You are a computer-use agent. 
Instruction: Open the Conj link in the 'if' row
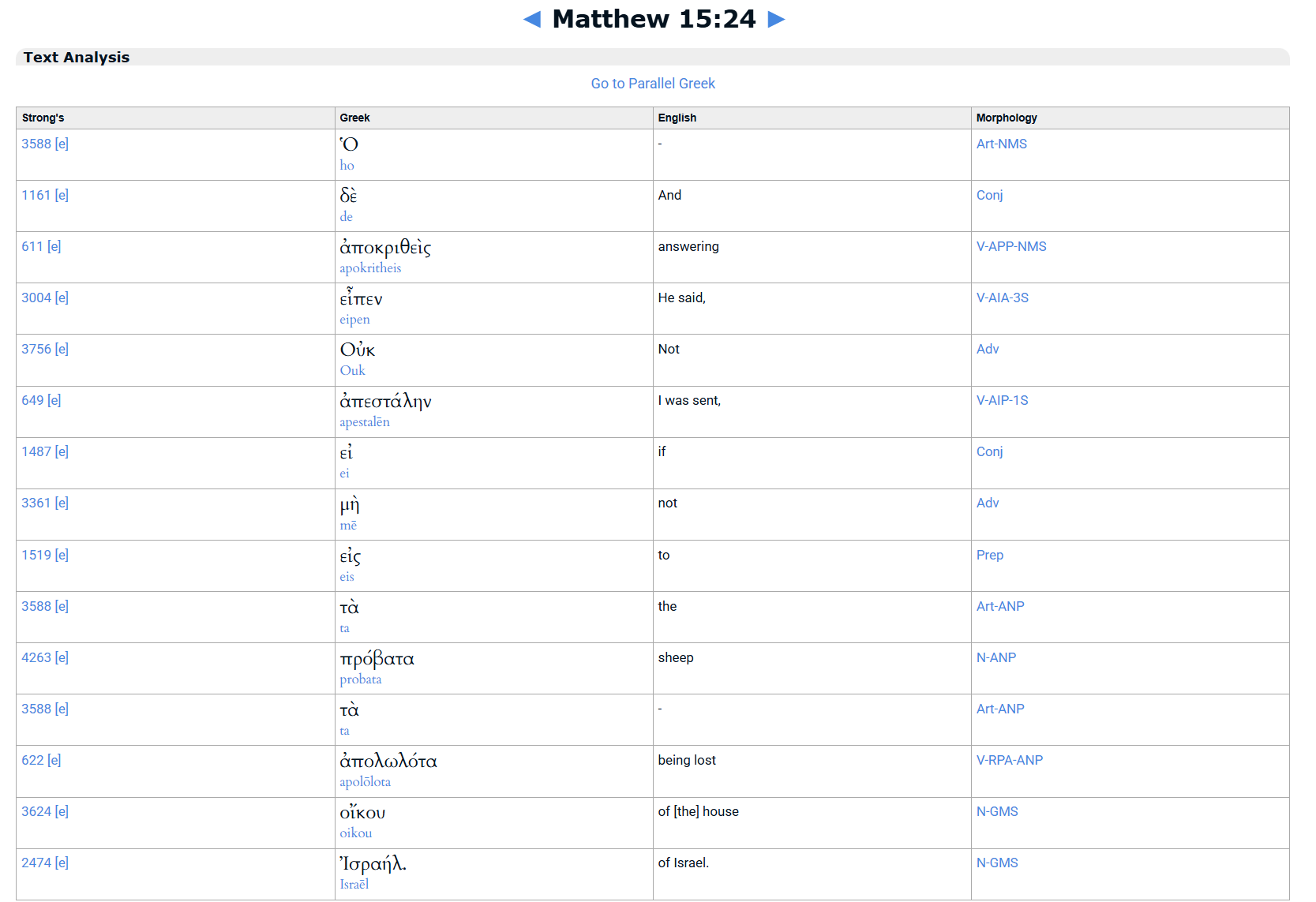click(x=989, y=451)
